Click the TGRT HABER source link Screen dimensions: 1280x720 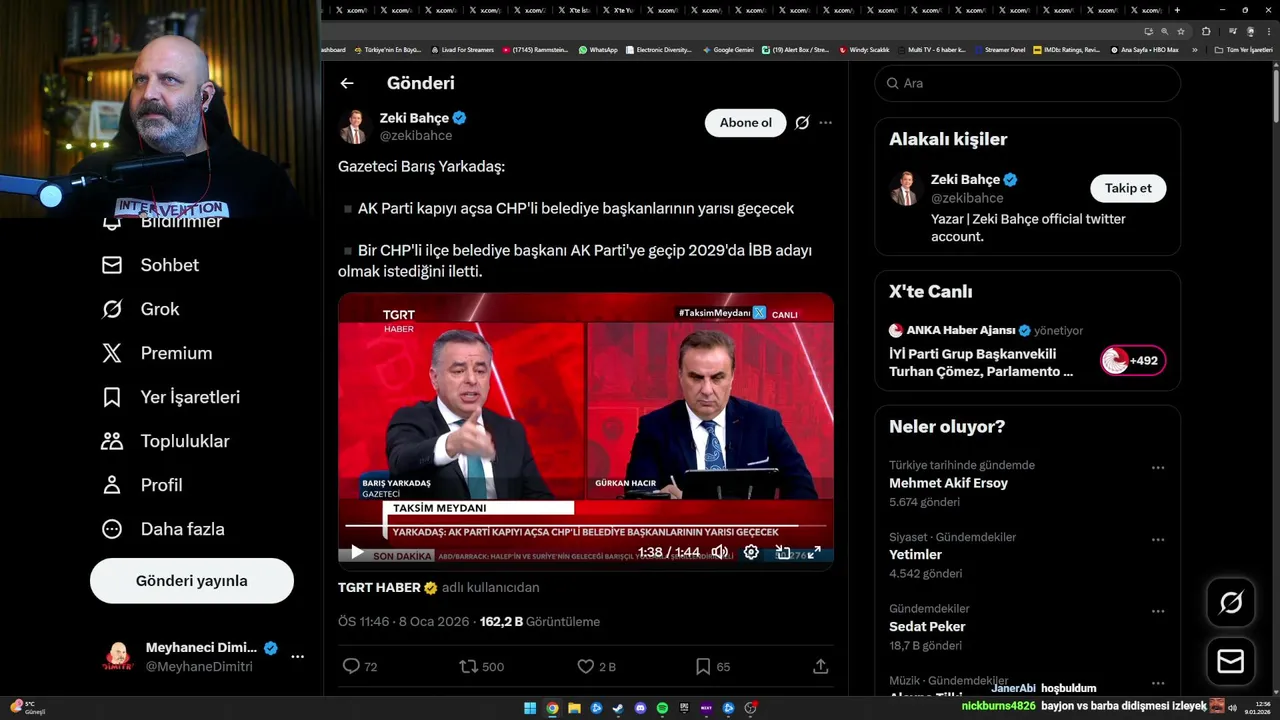[x=379, y=588]
